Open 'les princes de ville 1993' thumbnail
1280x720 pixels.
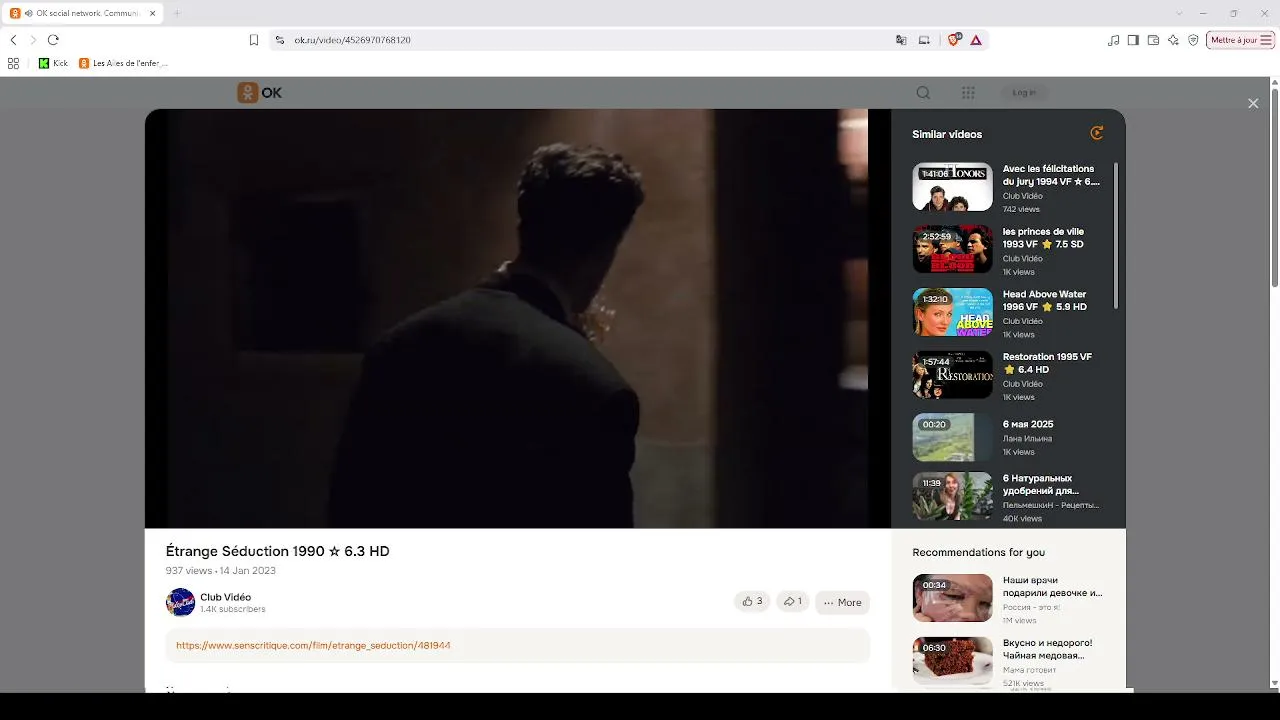[952, 249]
